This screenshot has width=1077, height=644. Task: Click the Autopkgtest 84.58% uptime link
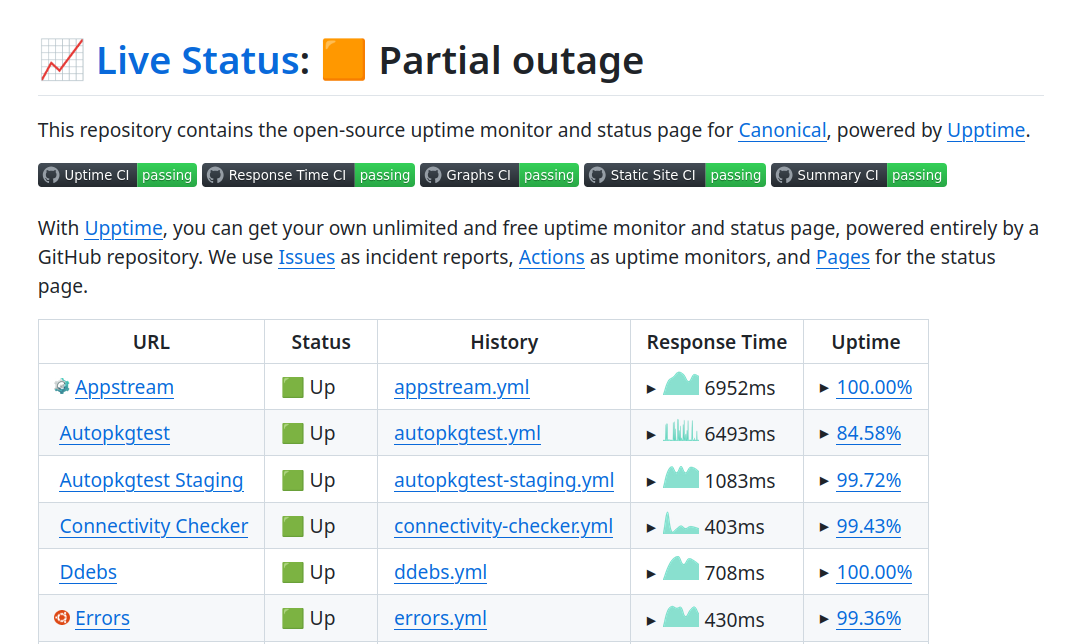pos(868,433)
